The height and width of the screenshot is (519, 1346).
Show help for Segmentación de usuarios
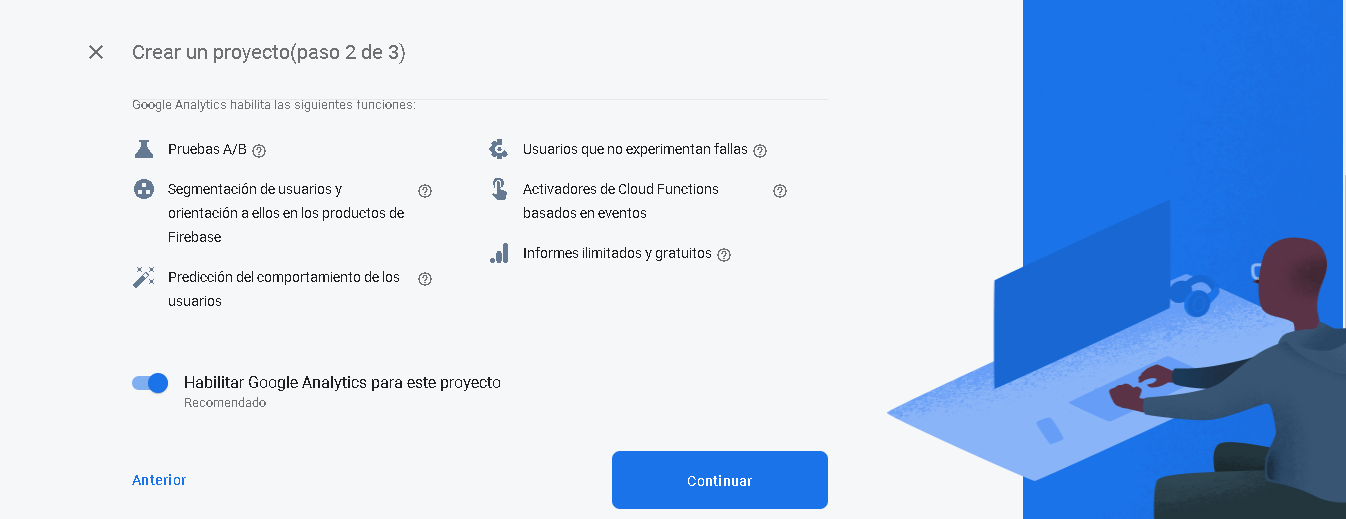(x=425, y=191)
